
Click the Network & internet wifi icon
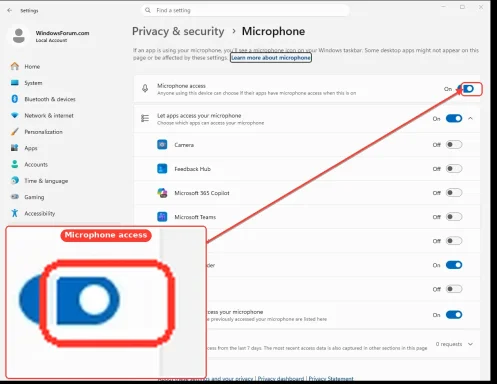point(15,115)
